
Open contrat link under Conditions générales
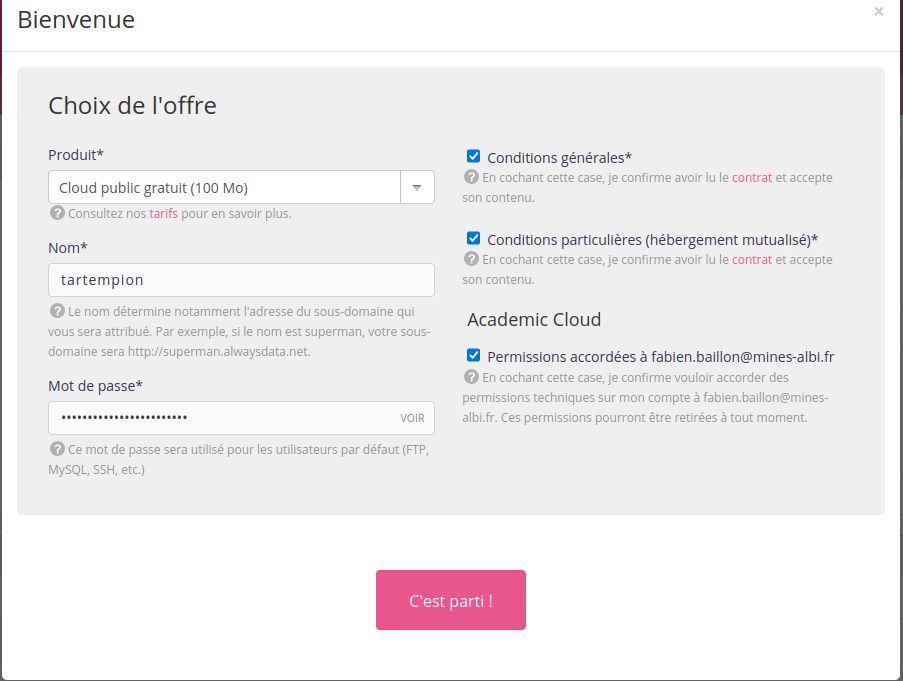752,177
